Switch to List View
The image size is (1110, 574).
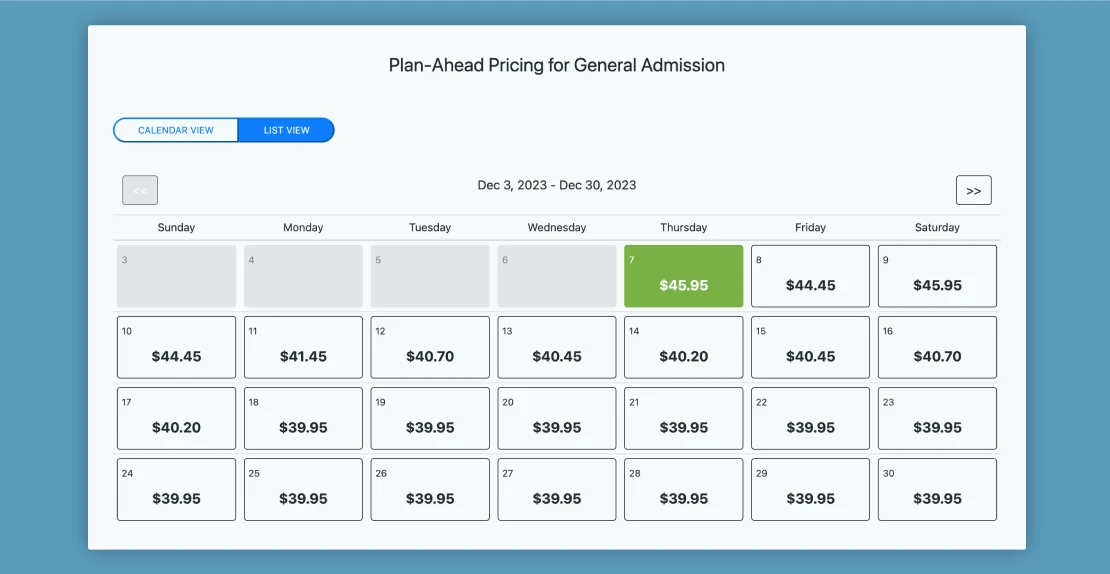pyautogui.click(x=286, y=130)
